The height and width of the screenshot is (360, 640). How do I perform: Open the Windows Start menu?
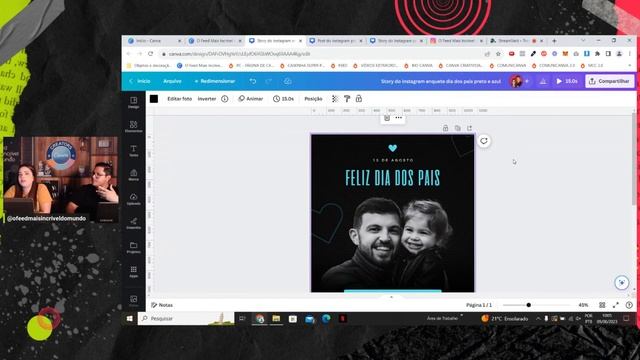pyautogui.click(x=129, y=318)
